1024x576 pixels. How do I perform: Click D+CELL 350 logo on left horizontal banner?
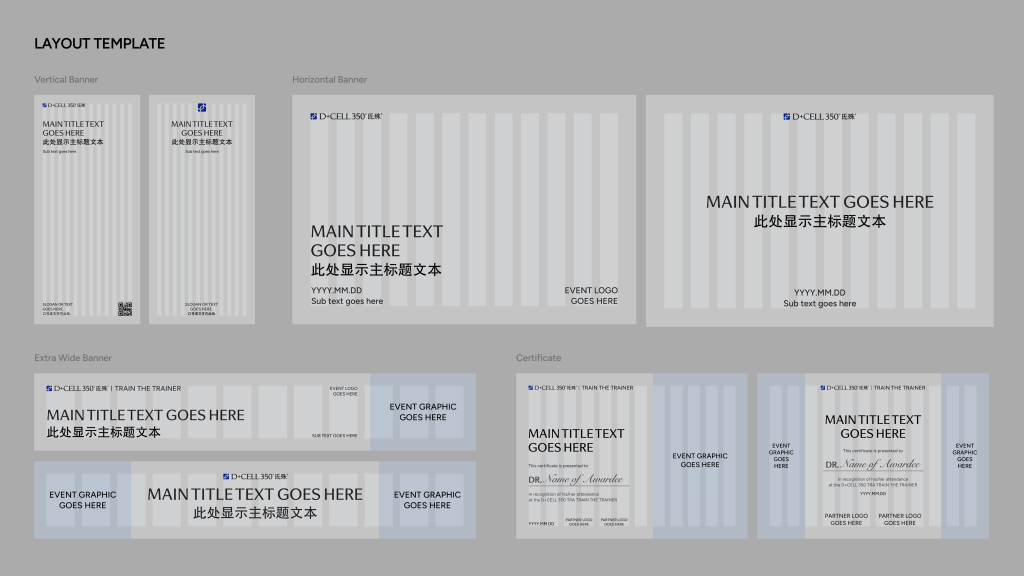pyautogui.click(x=346, y=116)
